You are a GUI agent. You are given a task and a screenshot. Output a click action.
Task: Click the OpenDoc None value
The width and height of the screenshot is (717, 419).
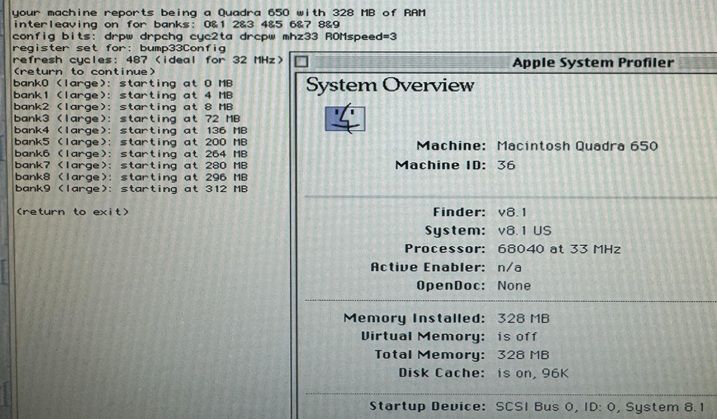click(x=514, y=285)
